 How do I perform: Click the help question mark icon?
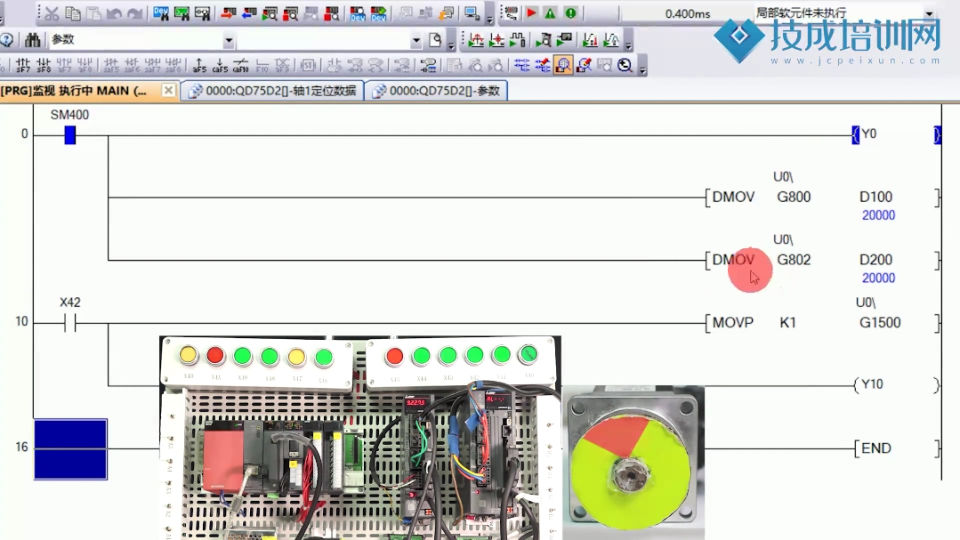[x=7, y=40]
